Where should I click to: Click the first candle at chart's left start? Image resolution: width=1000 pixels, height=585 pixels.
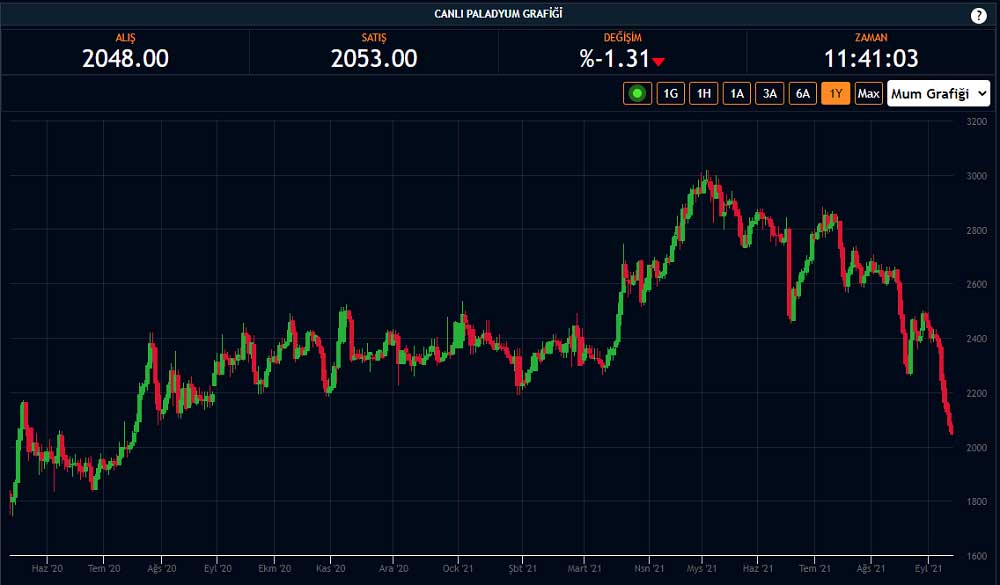pyautogui.click(x=11, y=501)
